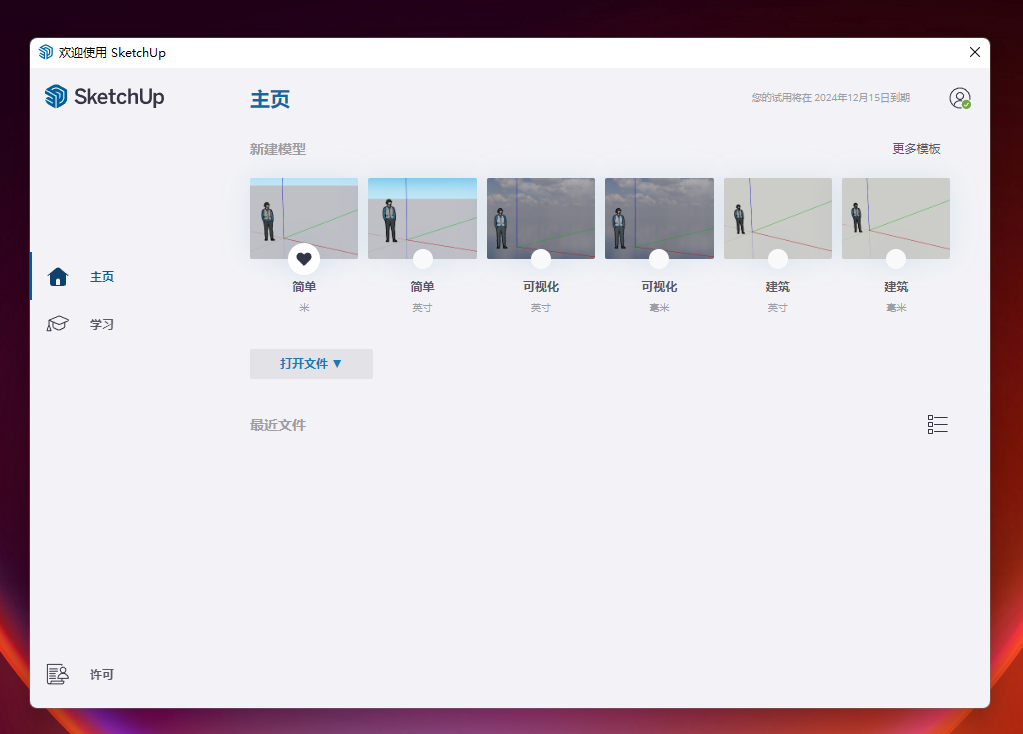Go to the 学习 tab
This screenshot has height=734, width=1023.
(102, 324)
